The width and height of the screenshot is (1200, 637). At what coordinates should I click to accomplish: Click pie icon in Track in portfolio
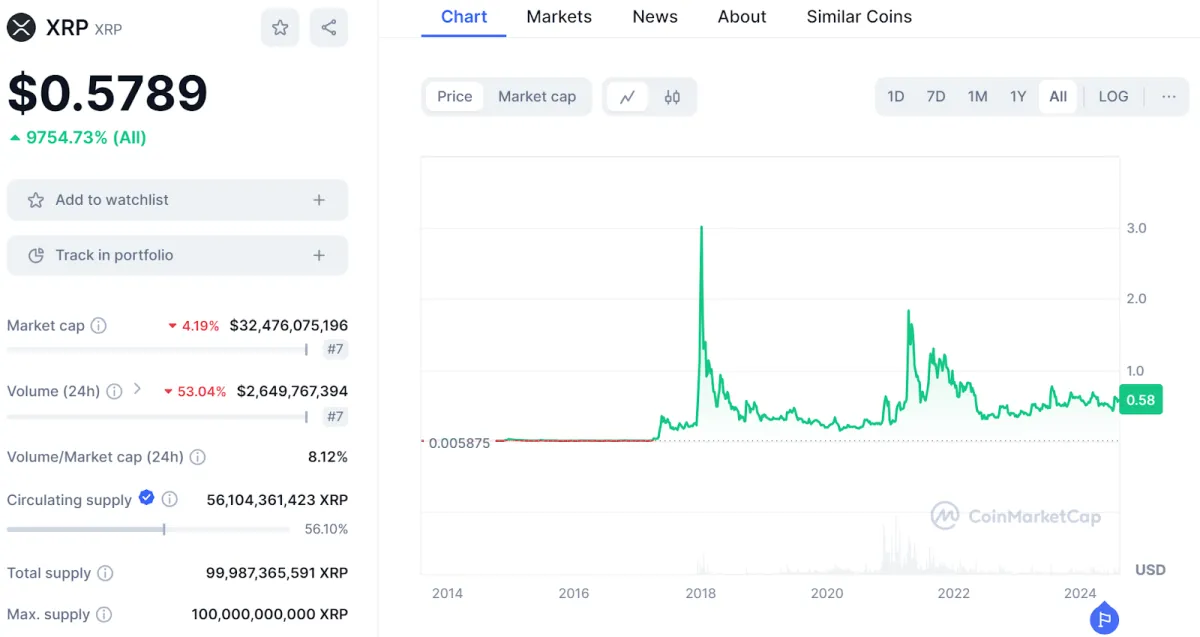pos(36,255)
